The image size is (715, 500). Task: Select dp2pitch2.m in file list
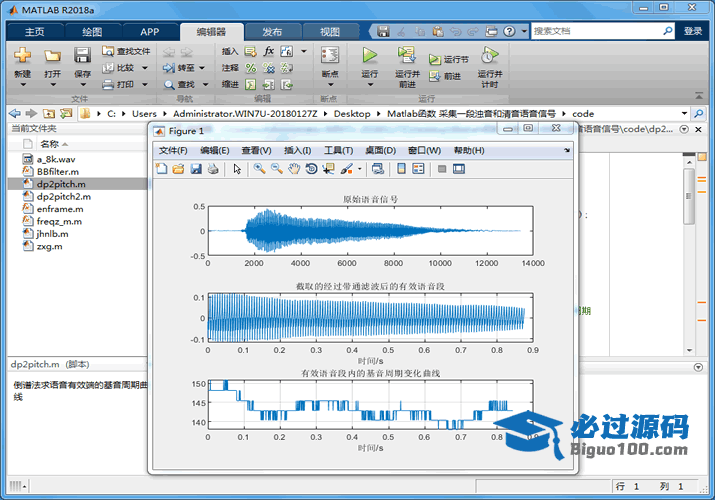[63, 196]
